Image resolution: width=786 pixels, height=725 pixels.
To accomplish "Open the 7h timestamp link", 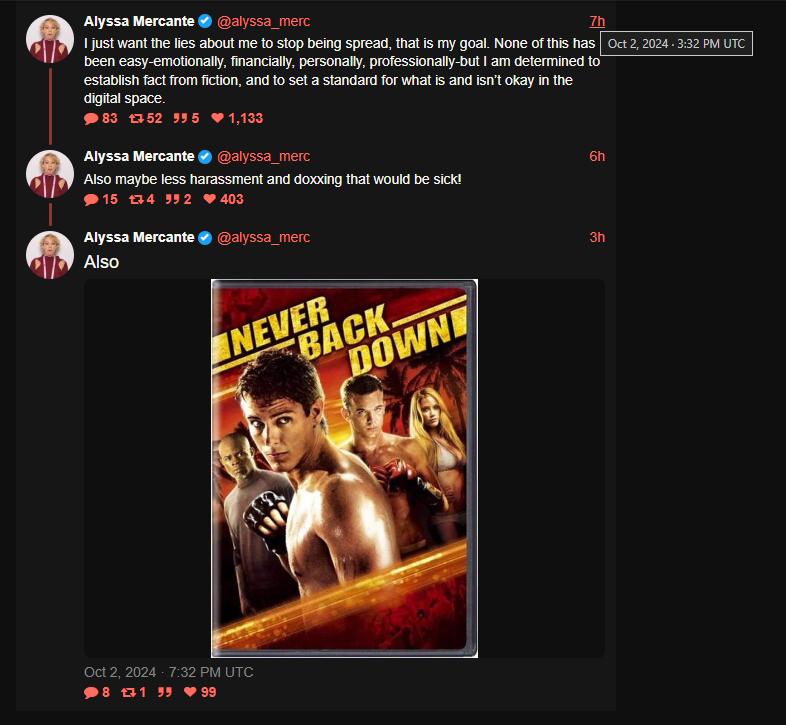I will [597, 22].
